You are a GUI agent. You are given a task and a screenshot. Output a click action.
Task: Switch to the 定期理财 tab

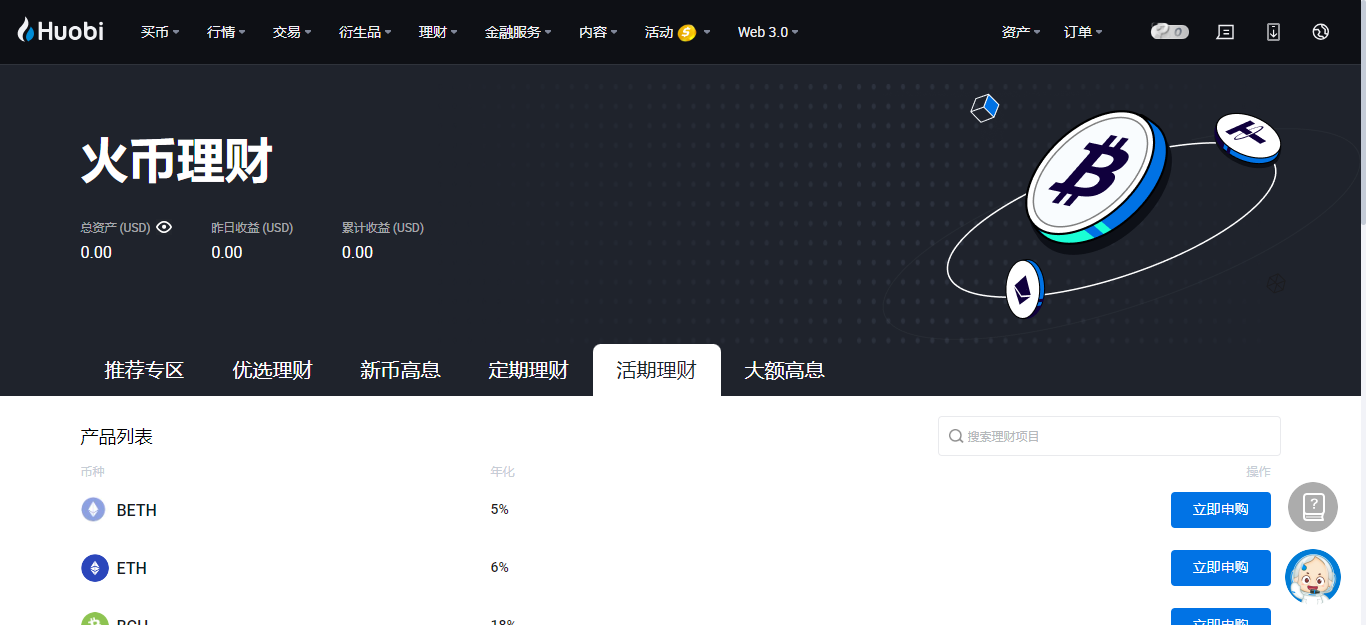529,370
